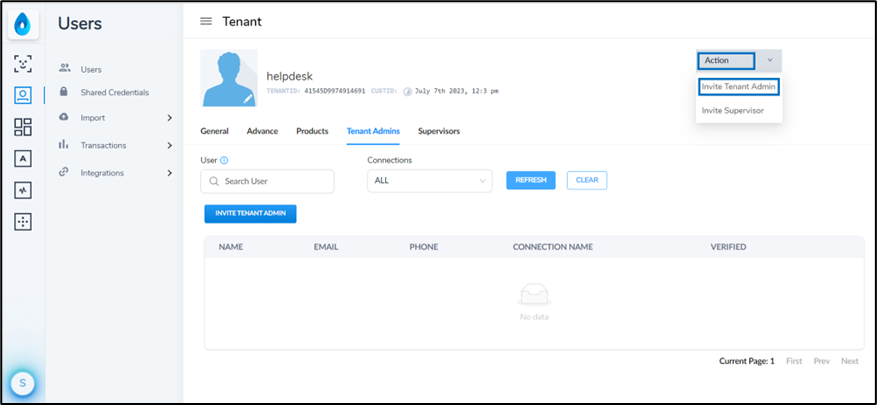Click the CONNECTION NAME column header
This screenshot has height=405, width=877.
click(x=553, y=247)
